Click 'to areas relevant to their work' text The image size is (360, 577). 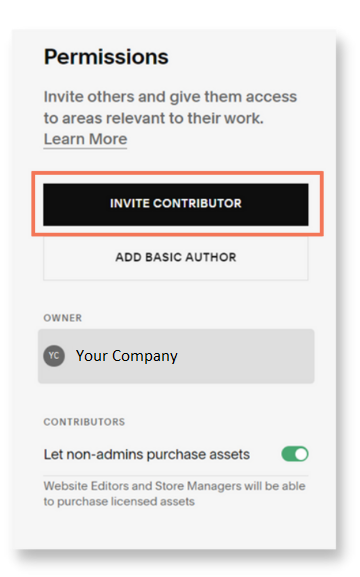[153, 118]
